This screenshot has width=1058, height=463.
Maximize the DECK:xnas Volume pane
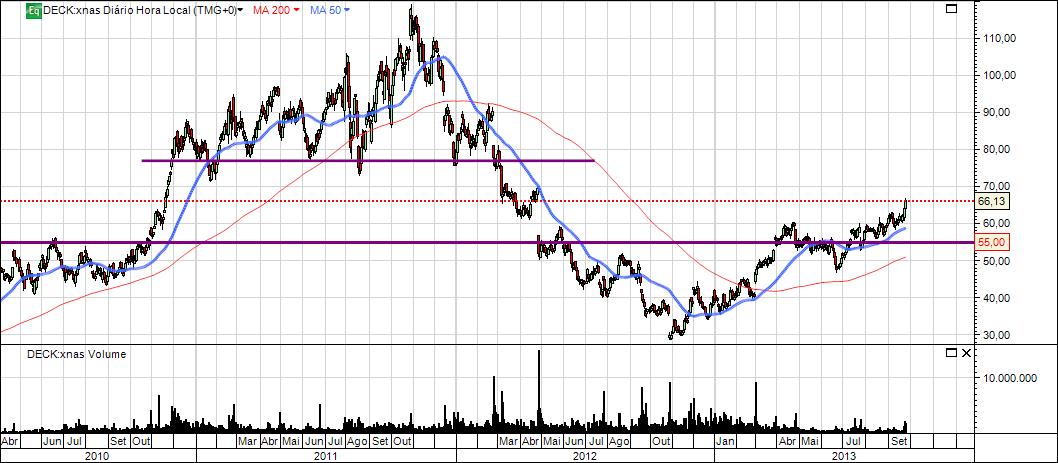[951, 353]
